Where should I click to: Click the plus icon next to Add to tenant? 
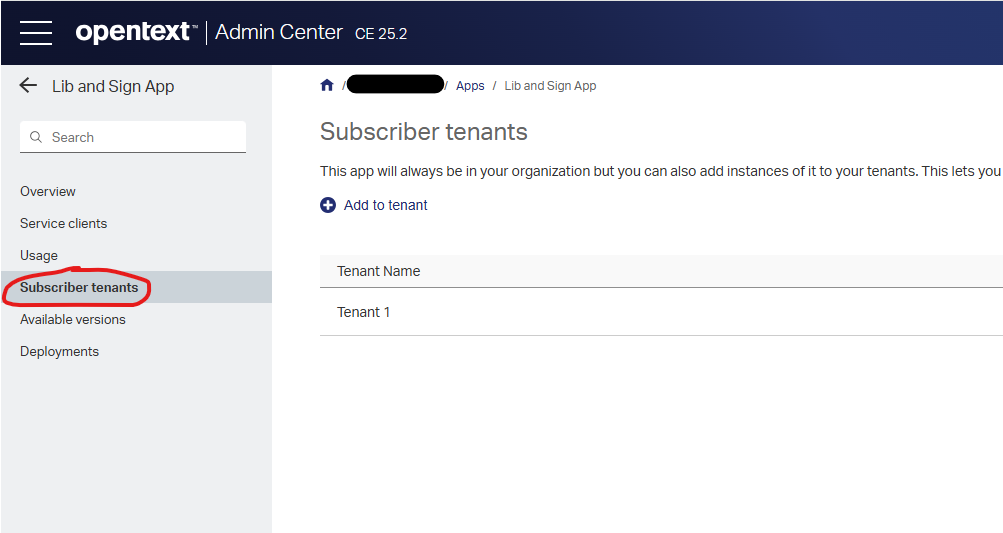pos(328,205)
